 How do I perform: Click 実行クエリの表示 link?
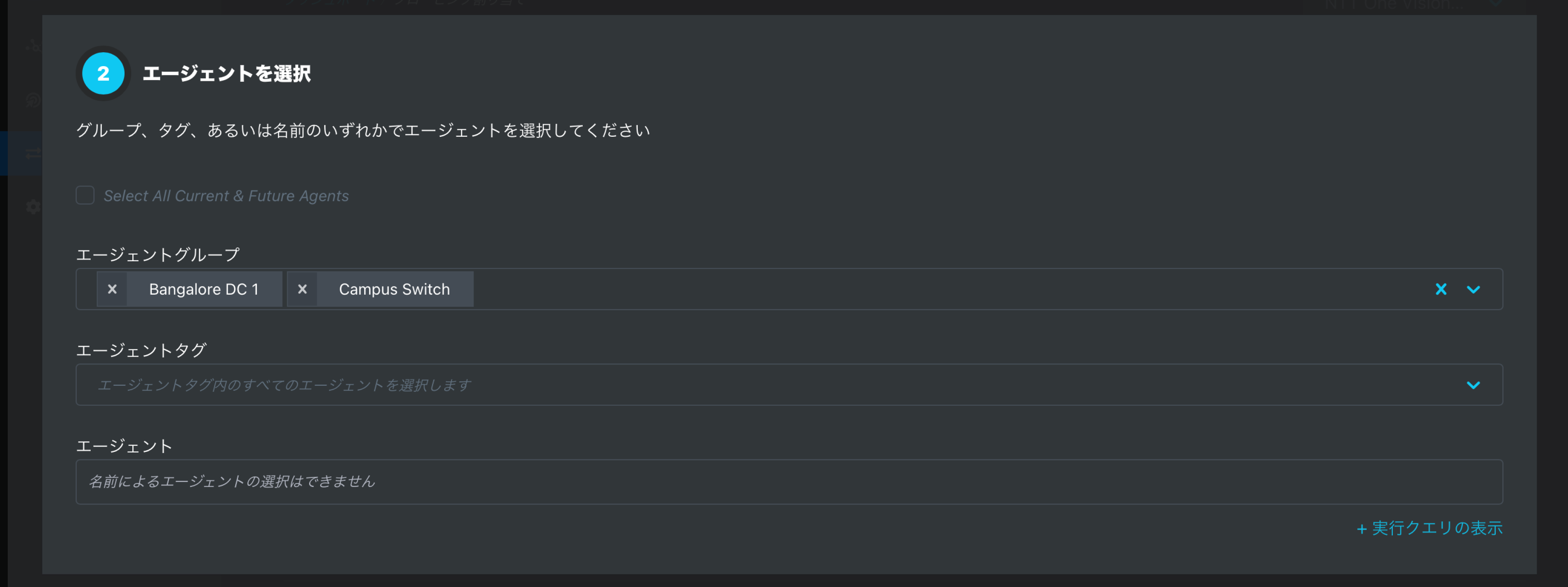click(1429, 528)
